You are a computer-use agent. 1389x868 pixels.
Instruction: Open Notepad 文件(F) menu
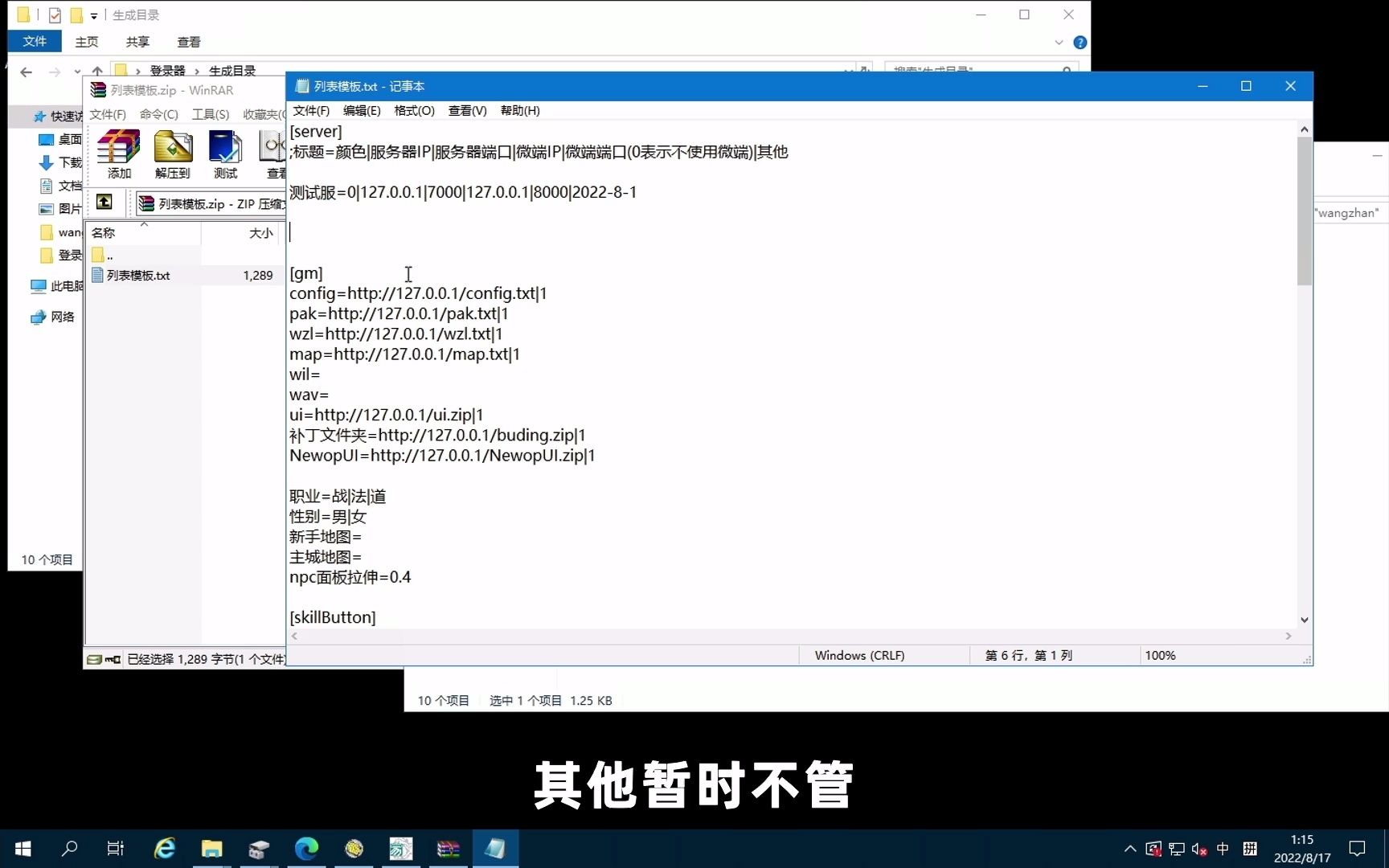pyautogui.click(x=311, y=110)
